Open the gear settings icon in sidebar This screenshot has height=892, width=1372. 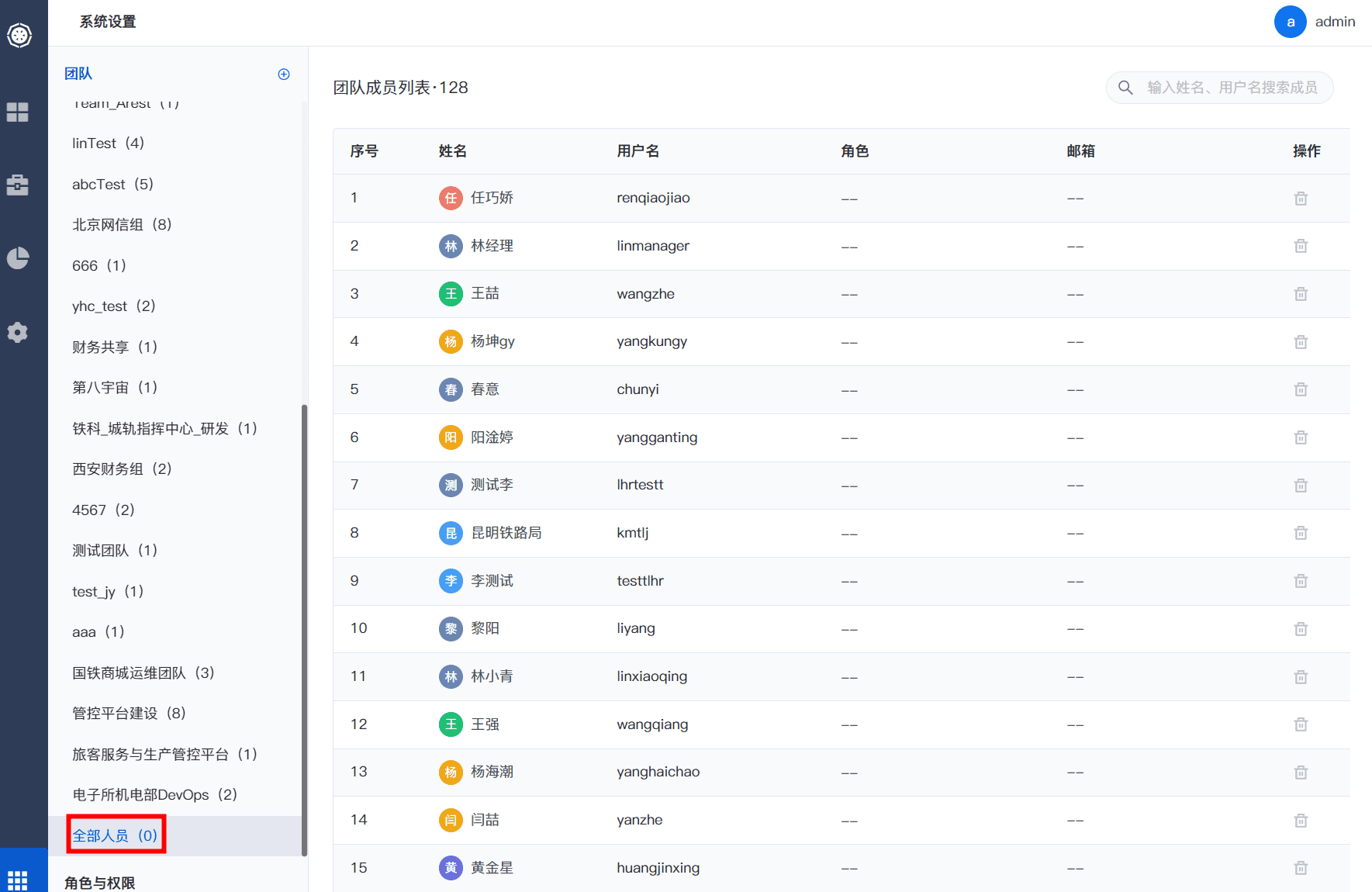pyautogui.click(x=18, y=333)
